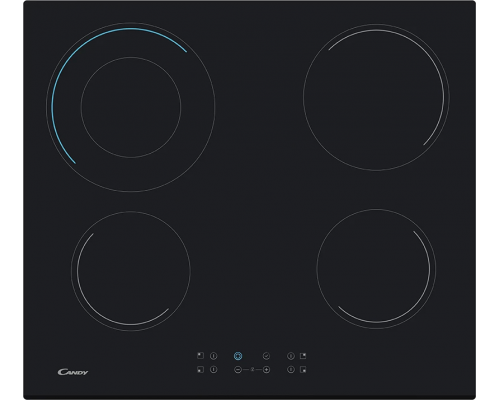The height and width of the screenshot is (400, 500).
Task: Tap the front-left zone position square indicator
Action: tap(200, 369)
